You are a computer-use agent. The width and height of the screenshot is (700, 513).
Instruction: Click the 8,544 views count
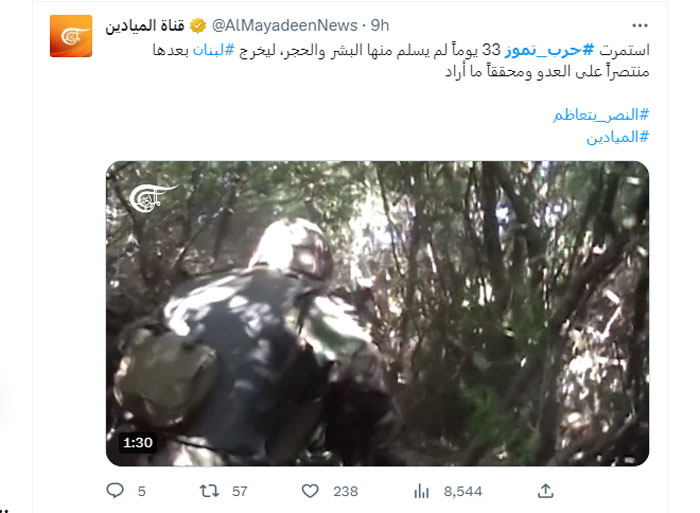pyautogui.click(x=463, y=492)
